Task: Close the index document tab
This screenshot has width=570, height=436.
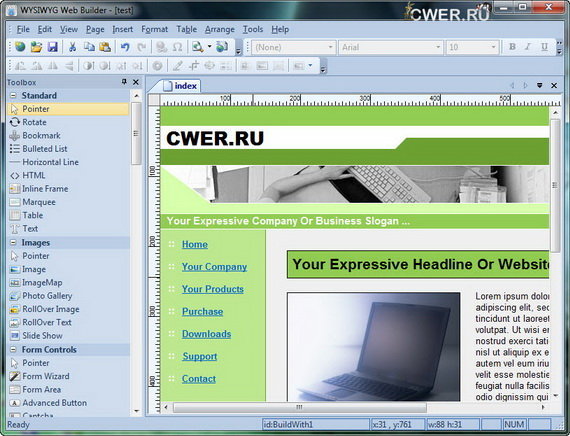Action: pos(554,85)
